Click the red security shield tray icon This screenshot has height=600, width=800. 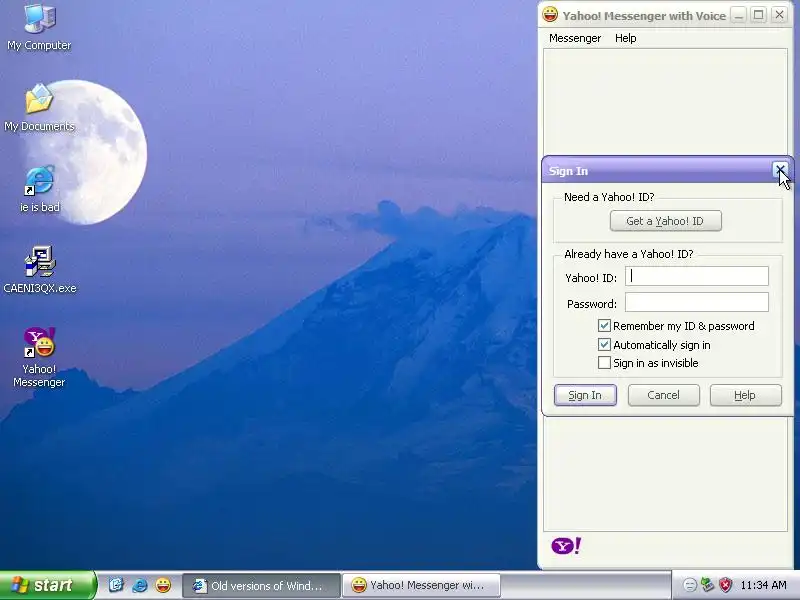coord(725,585)
